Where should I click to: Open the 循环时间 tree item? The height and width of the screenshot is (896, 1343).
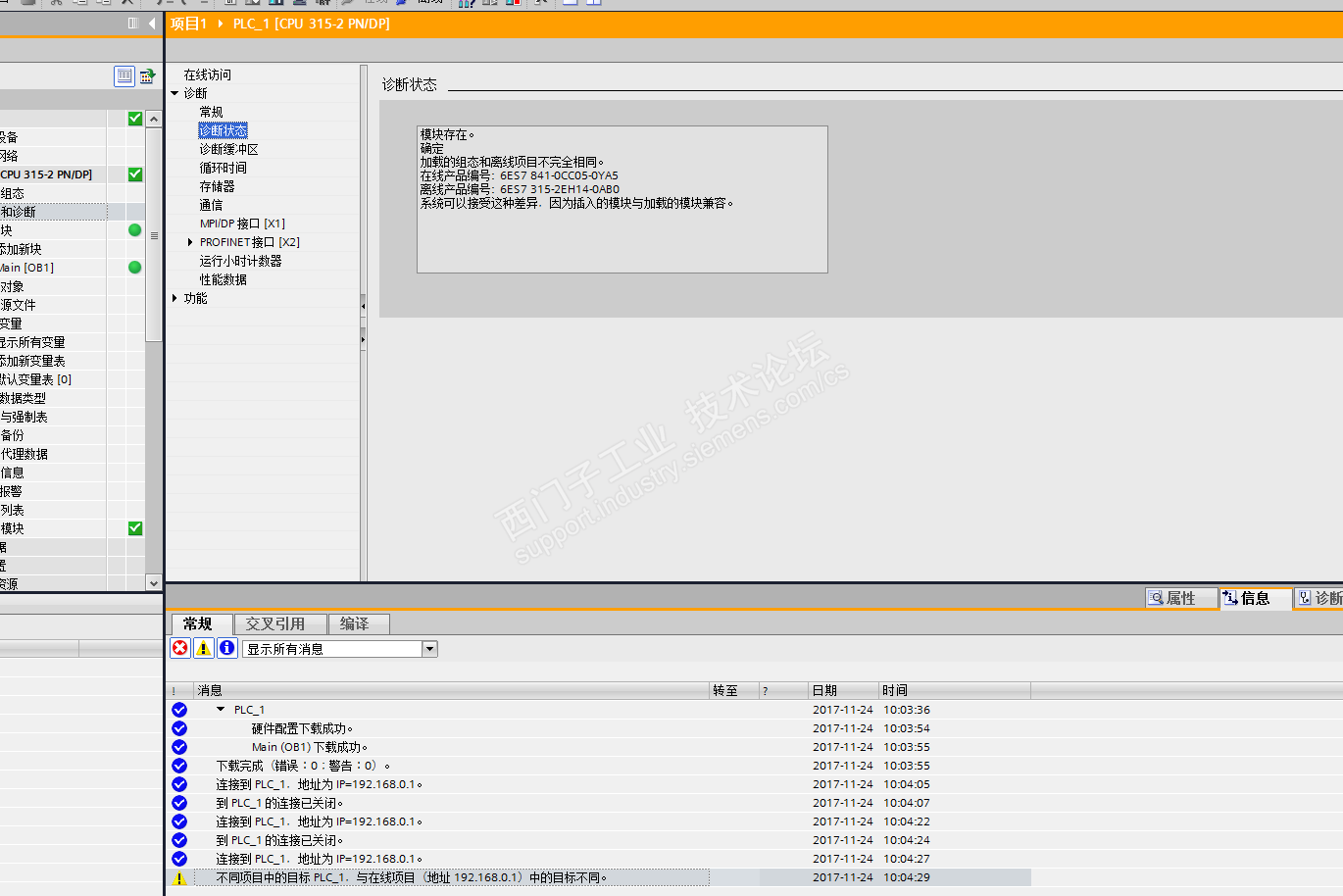[224, 168]
